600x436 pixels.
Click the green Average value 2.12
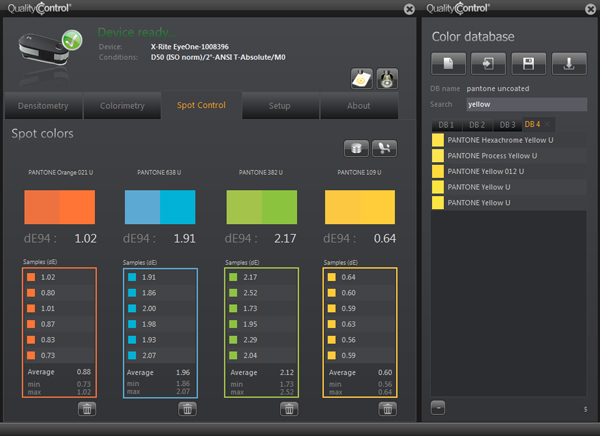(287, 372)
